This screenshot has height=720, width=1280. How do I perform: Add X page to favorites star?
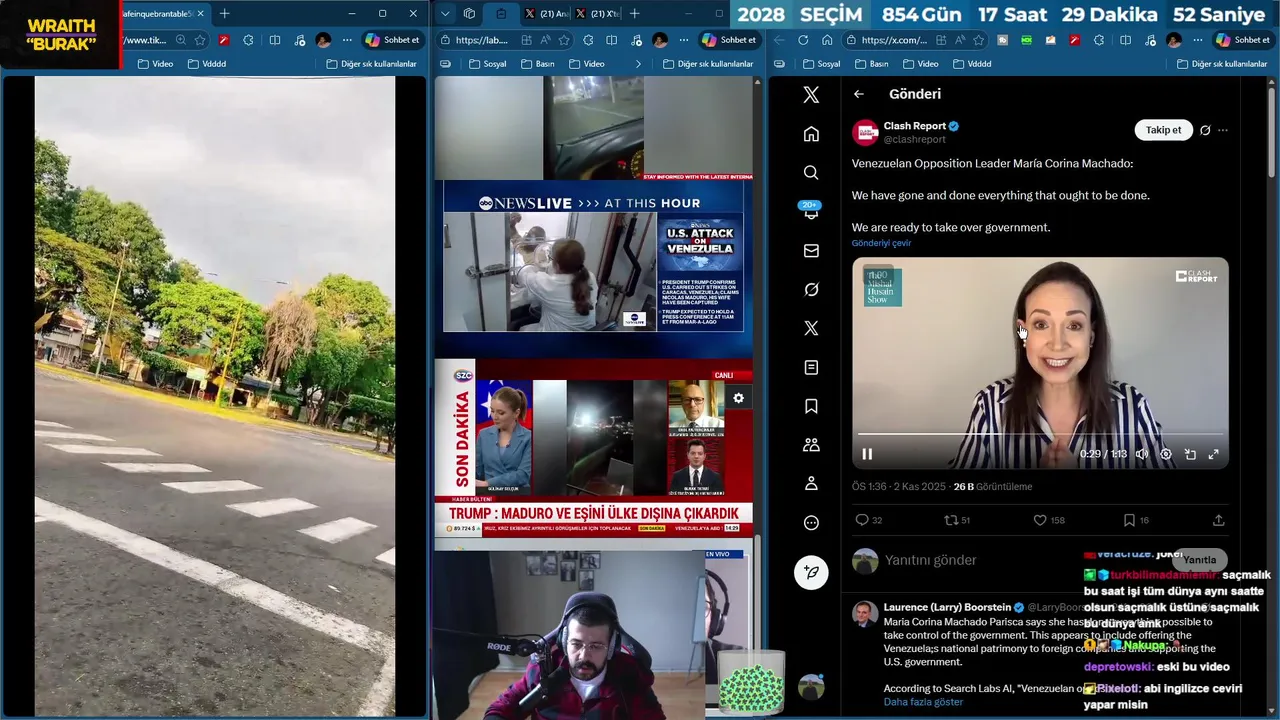[x=979, y=40]
